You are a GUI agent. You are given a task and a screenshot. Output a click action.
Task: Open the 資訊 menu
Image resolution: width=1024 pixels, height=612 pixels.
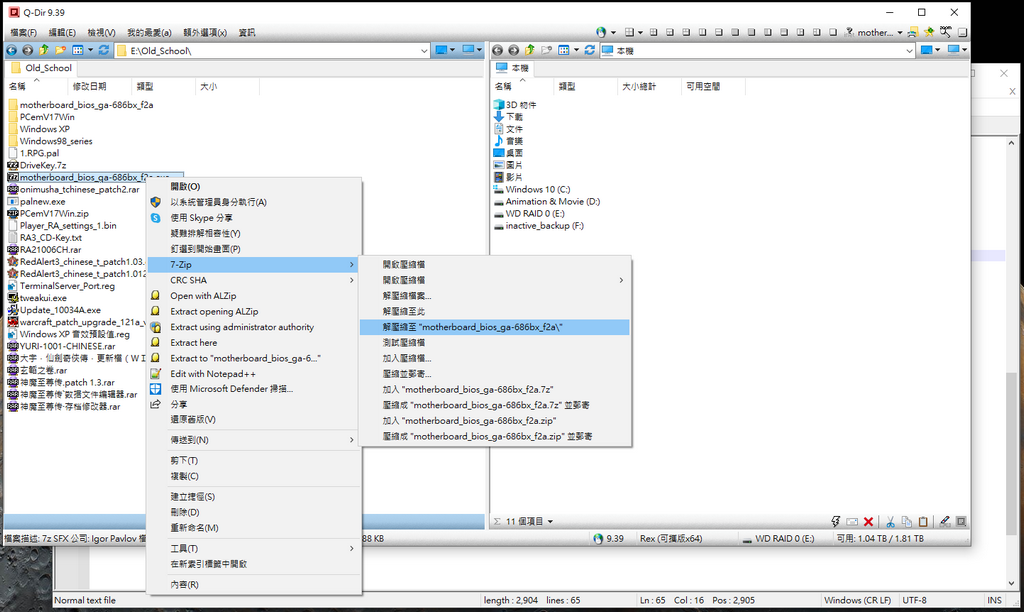[x=247, y=33]
